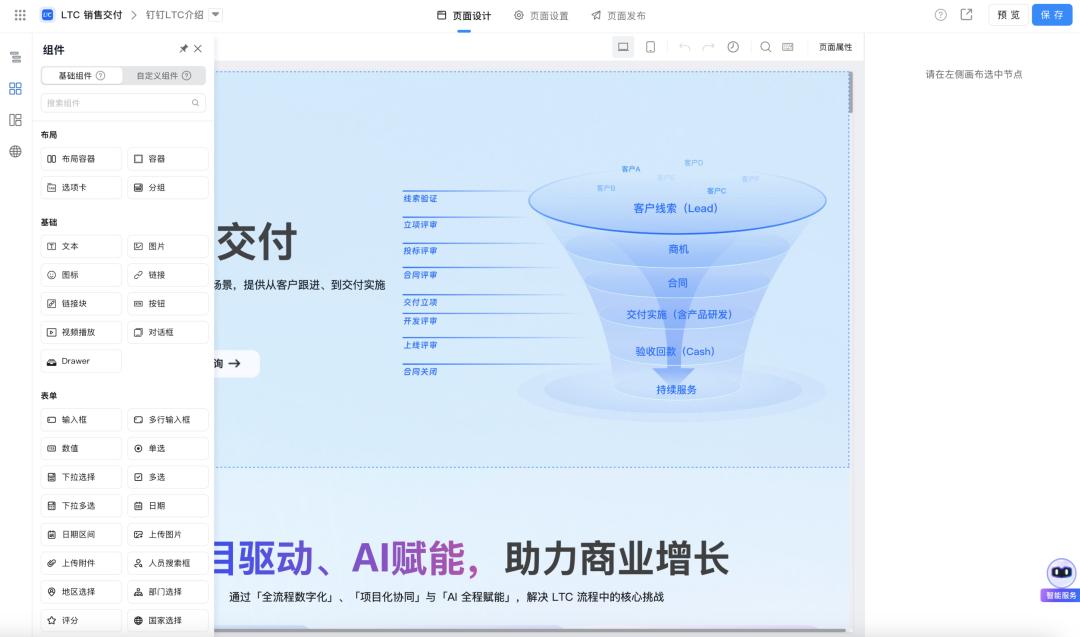Click the 预览 preview button
Viewport: 1080px width, 637px height.
coord(1008,15)
